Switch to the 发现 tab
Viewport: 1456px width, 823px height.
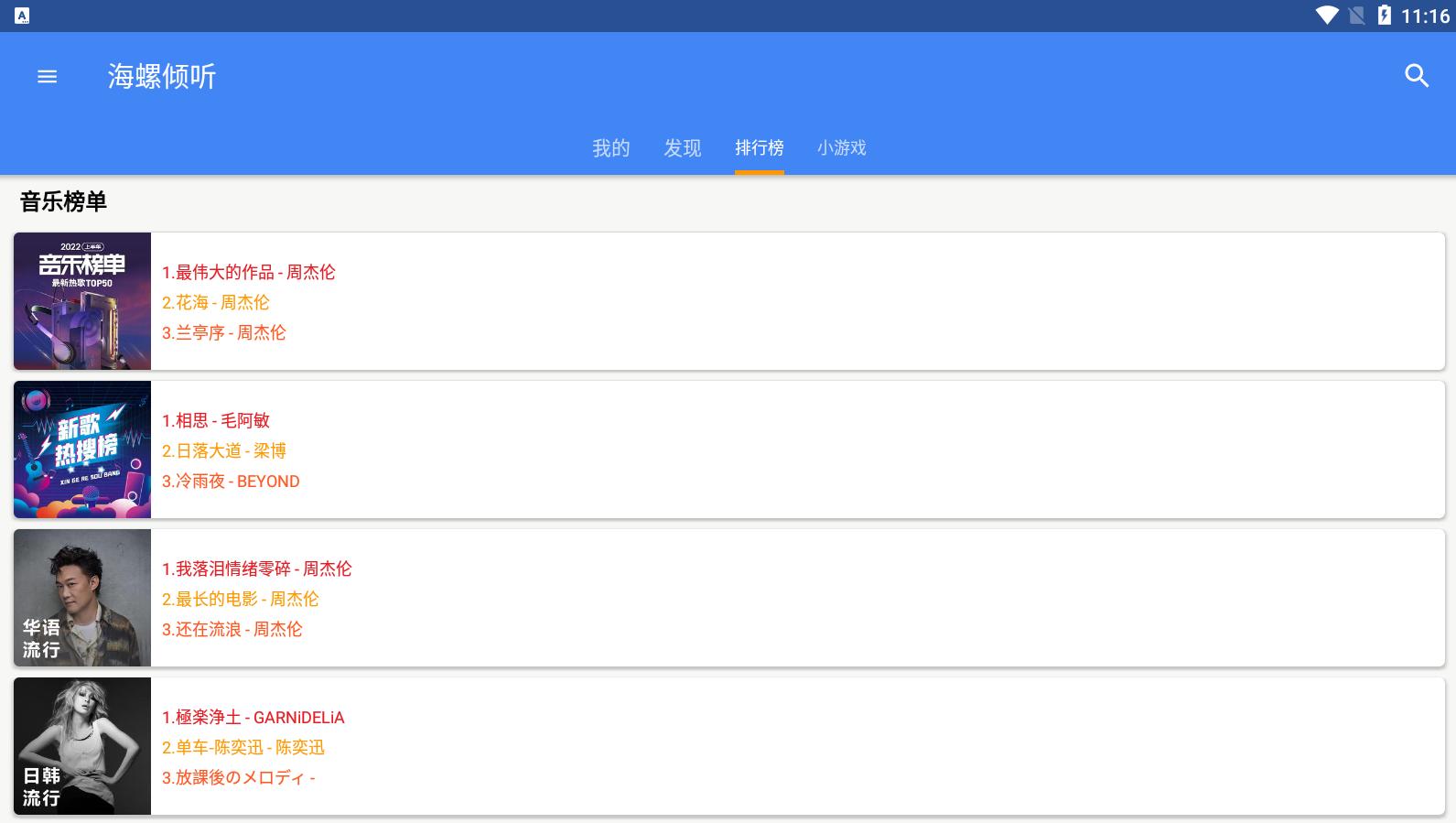tap(682, 148)
